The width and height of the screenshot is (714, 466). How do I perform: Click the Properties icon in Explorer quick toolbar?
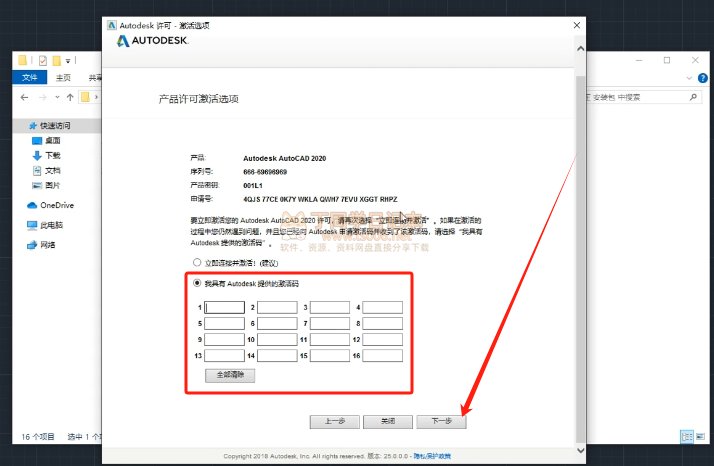point(43,60)
